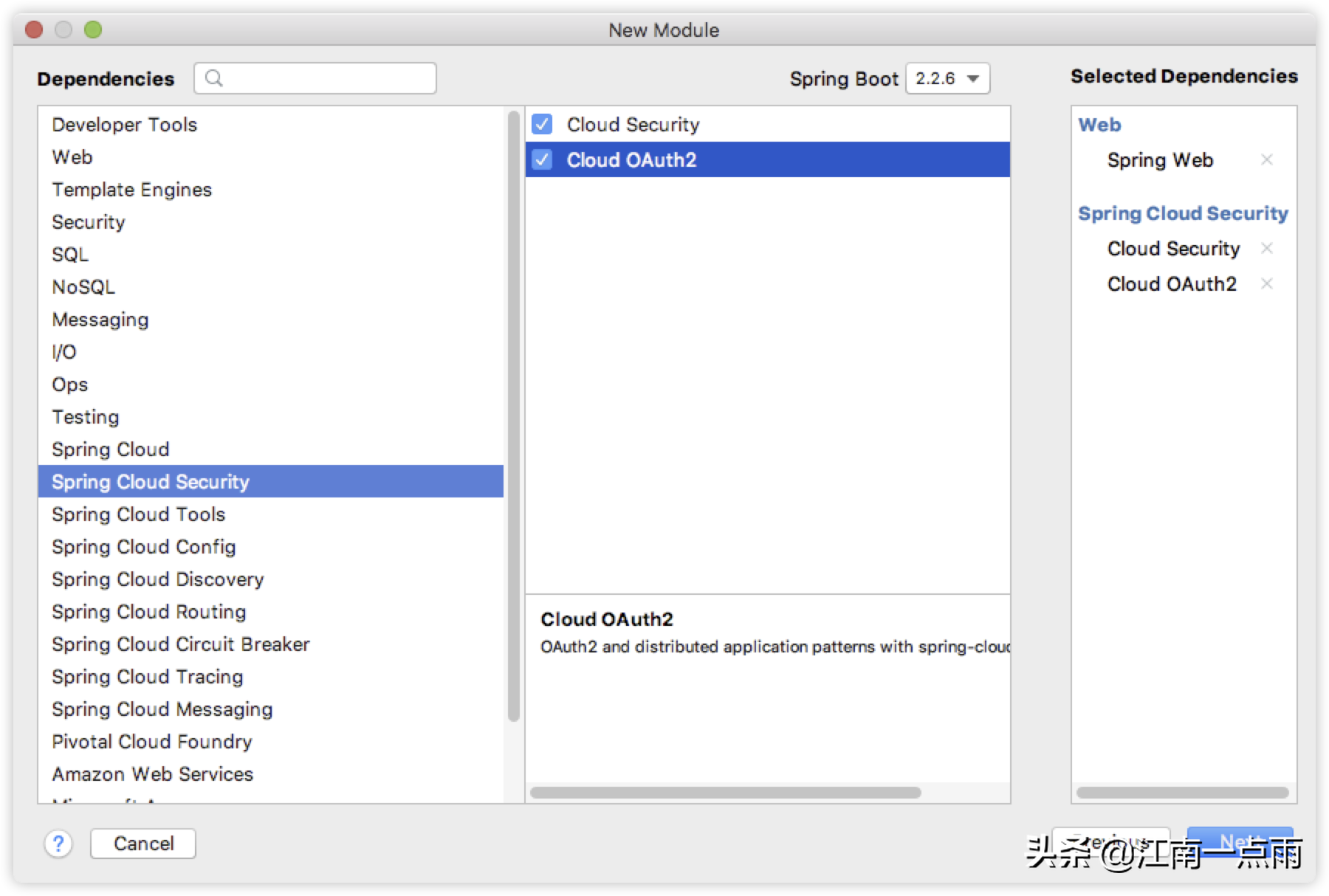1329x896 pixels.
Task: Uncheck the Cloud OAuth2 checkbox
Action: pyautogui.click(x=542, y=159)
